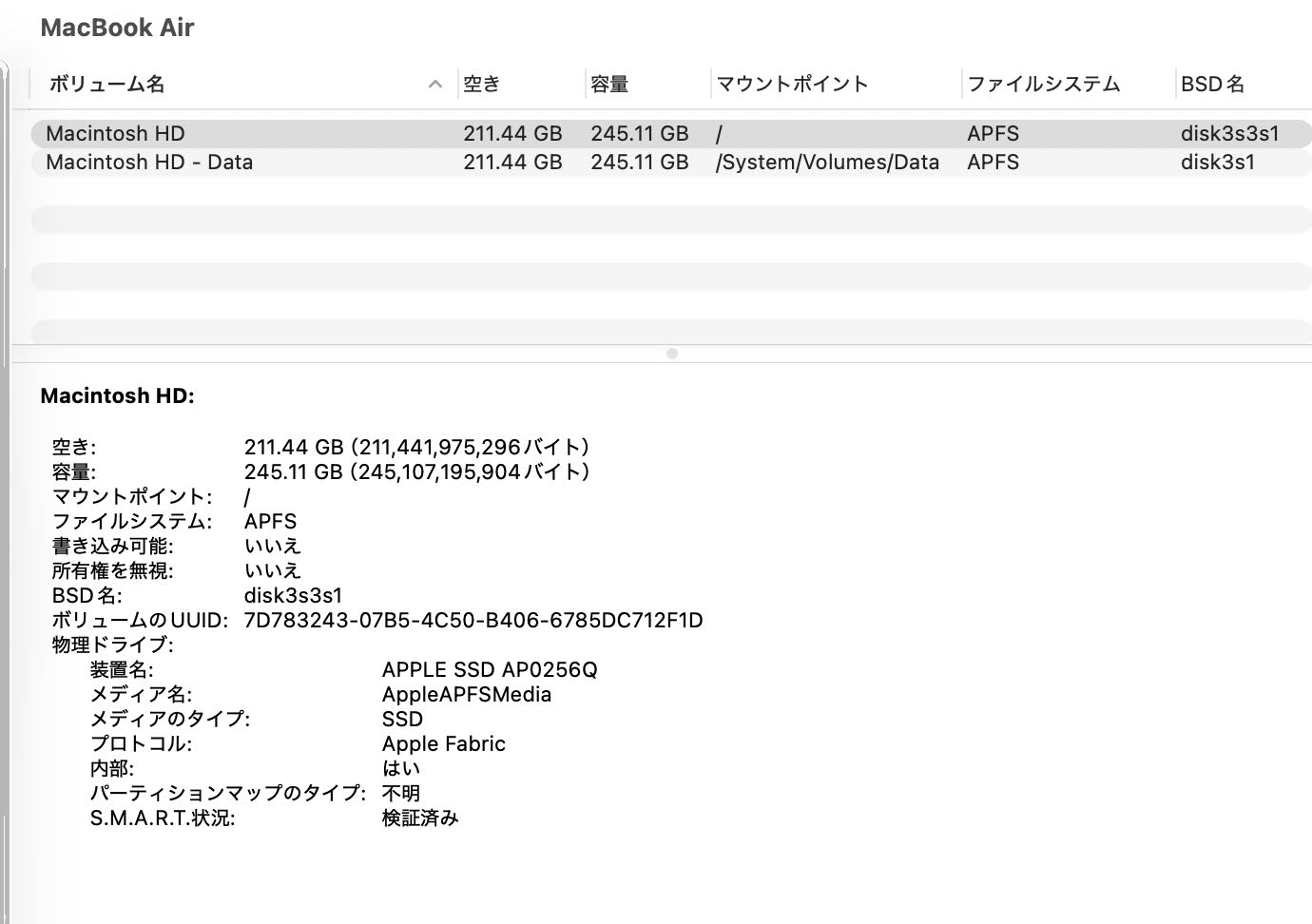Click the BSD名 column header
1312x924 pixels.
pyautogui.click(x=1213, y=84)
